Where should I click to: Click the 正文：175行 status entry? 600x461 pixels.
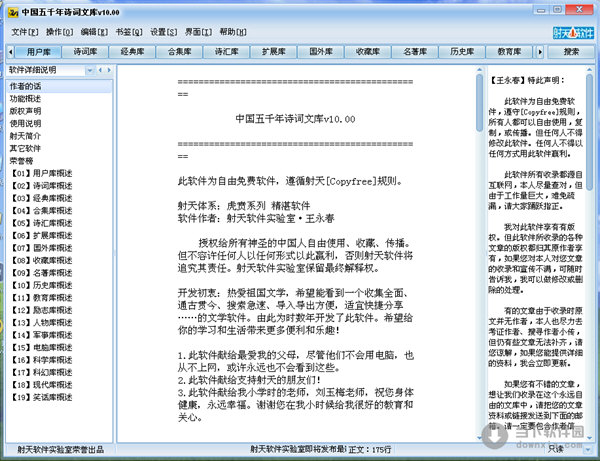click(370, 450)
